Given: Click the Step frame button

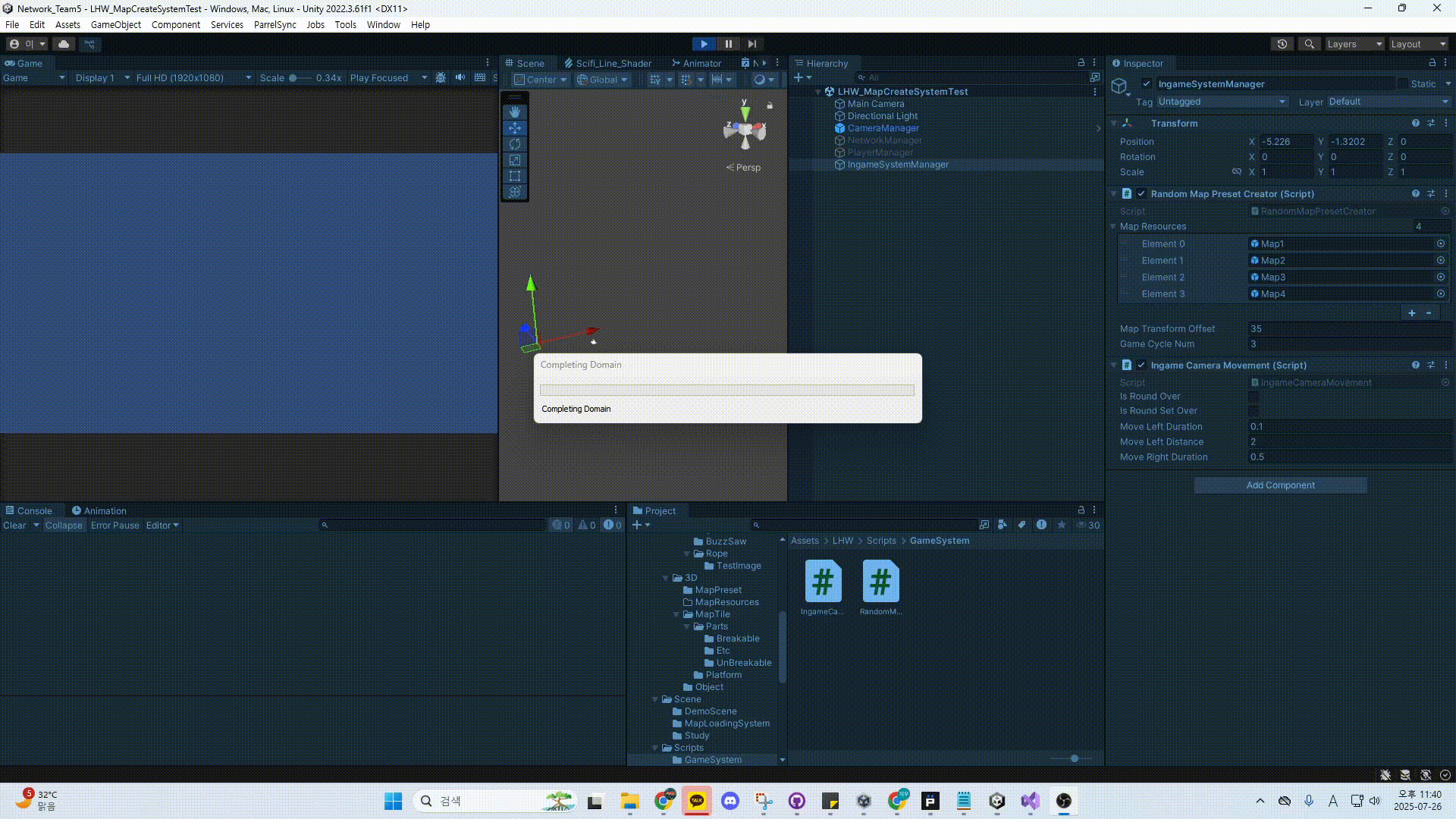Looking at the screenshot, I should click(x=752, y=44).
